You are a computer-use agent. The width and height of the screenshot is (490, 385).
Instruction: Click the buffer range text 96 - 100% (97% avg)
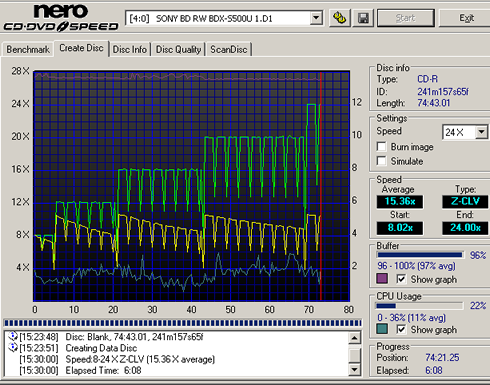[x=416, y=266]
